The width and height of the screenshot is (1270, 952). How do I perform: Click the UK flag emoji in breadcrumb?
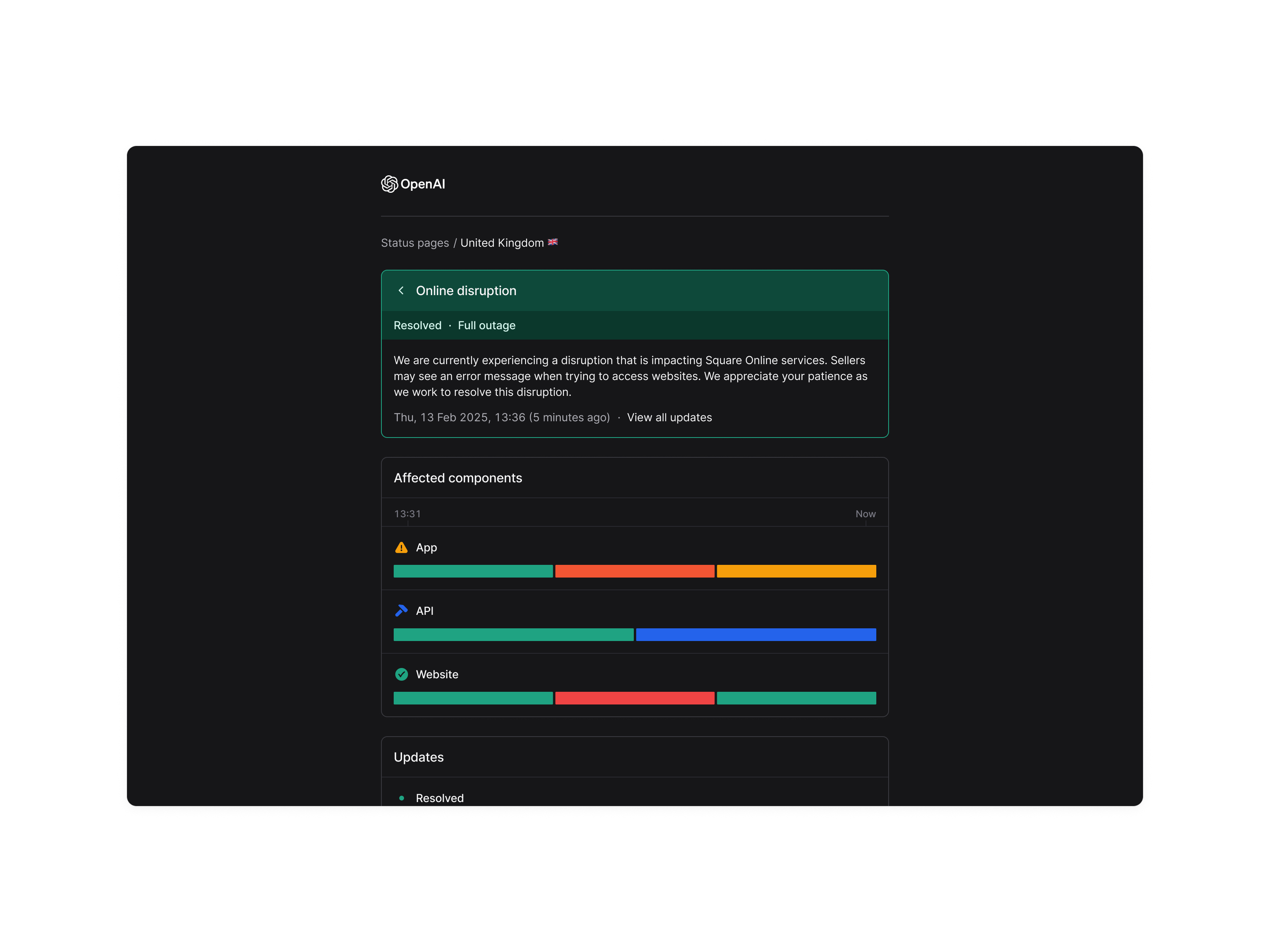(552, 242)
